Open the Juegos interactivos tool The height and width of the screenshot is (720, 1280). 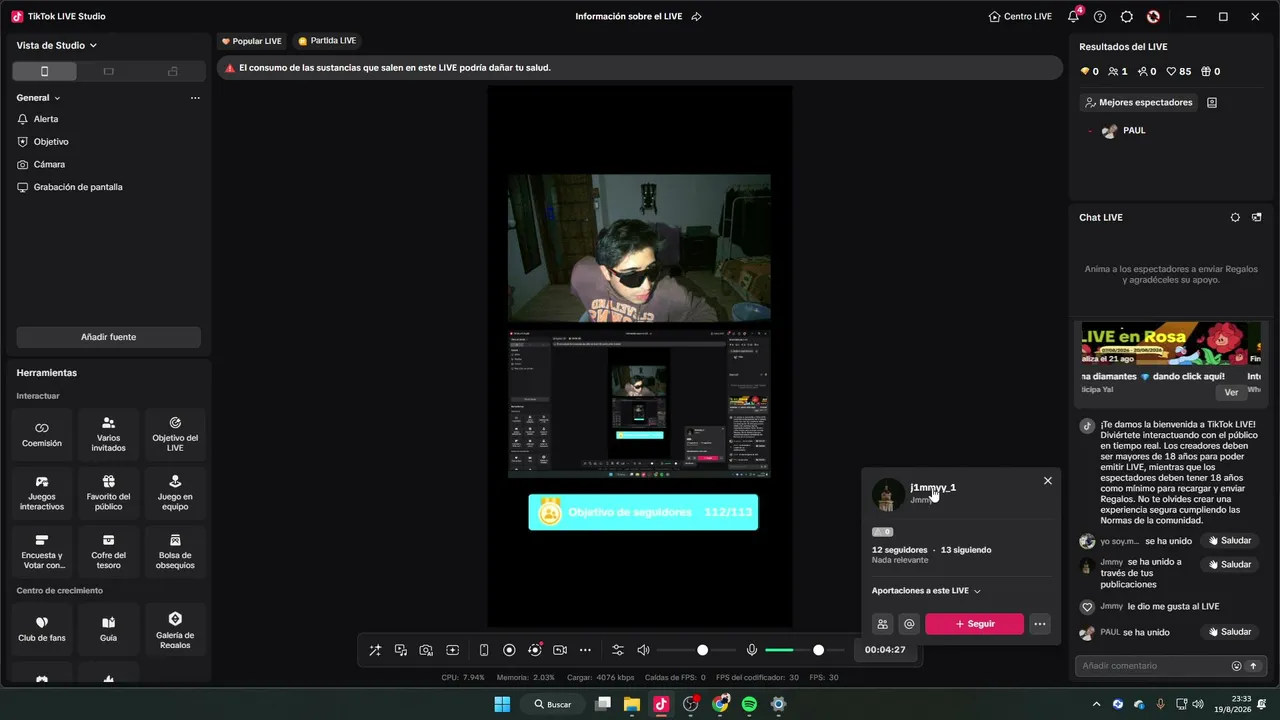click(42, 493)
